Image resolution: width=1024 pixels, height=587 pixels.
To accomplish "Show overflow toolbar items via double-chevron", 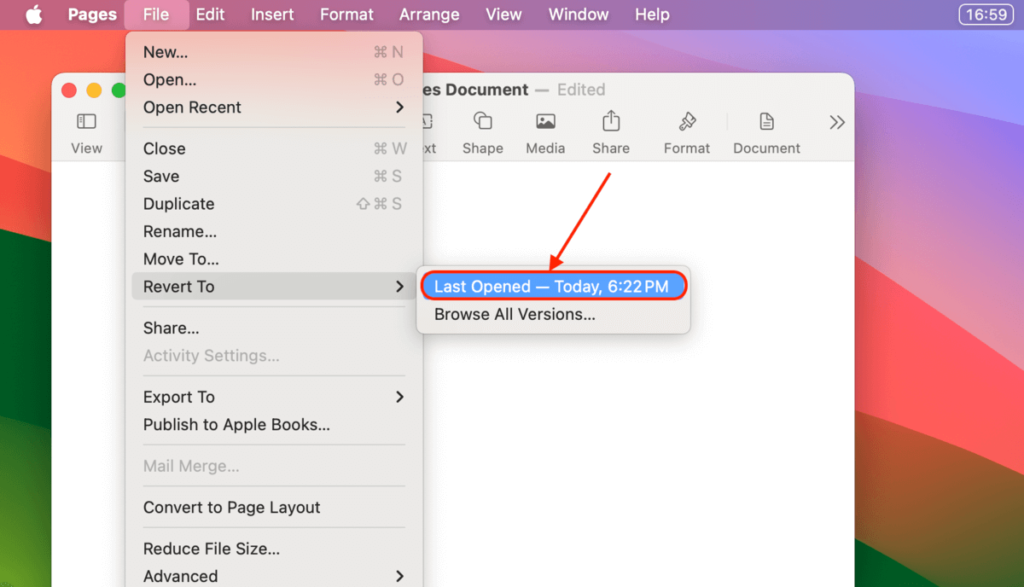I will (836, 122).
